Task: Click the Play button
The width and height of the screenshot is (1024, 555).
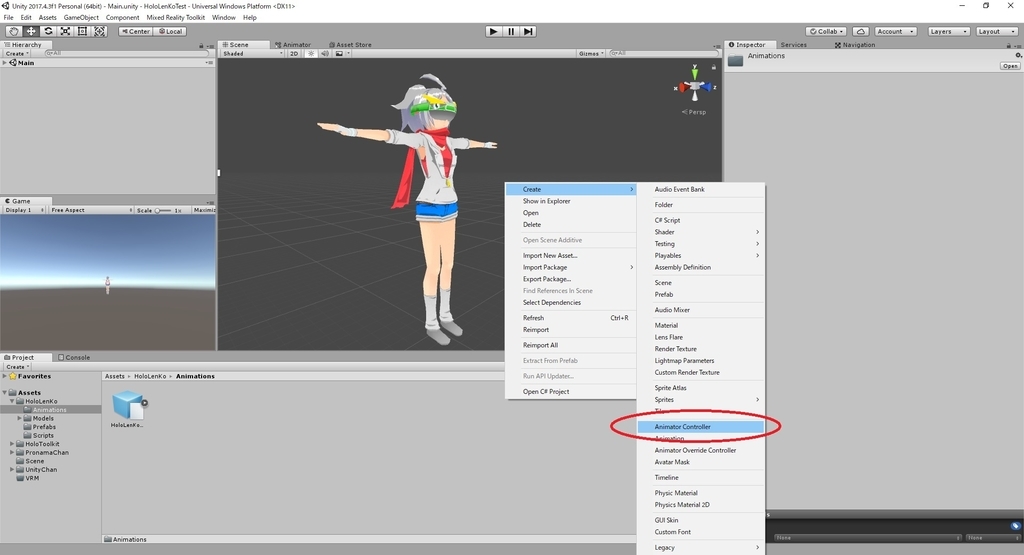Action: click(494, 31)
